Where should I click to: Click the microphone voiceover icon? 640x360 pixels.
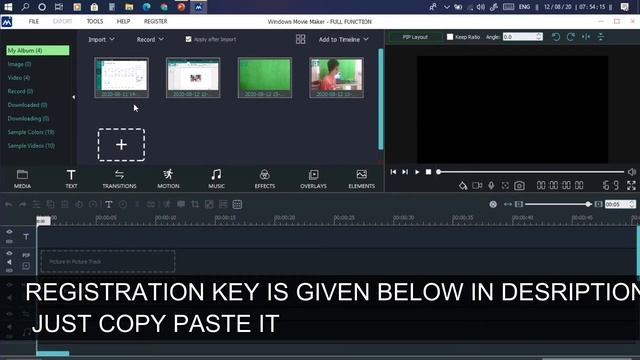[x=491, y=186]
